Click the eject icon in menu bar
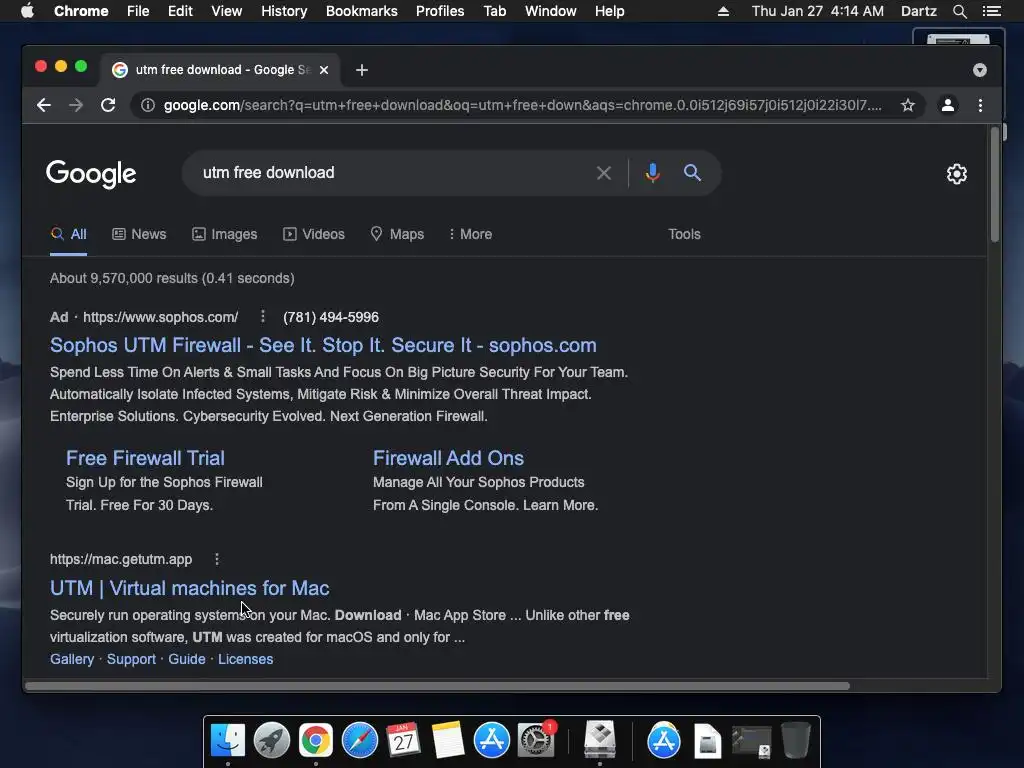The image size is (1024, 768). (723, 11)
